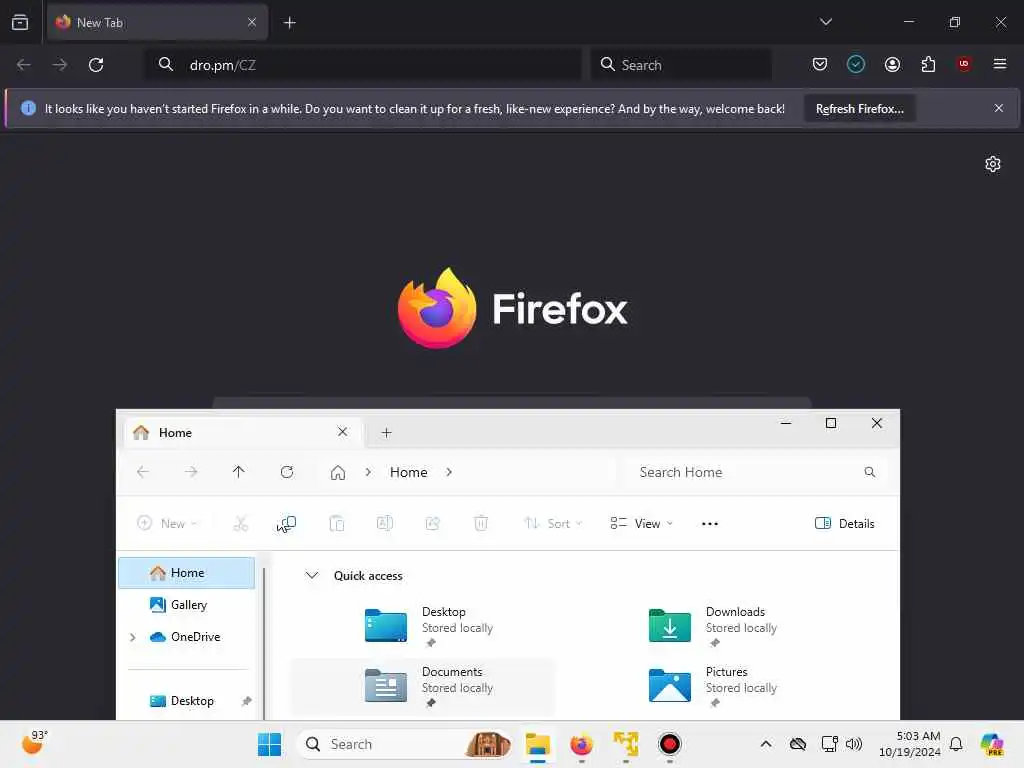Image resolution: width=1024 pixels, height=768 pixels.
Task: Click Delete trash icon in Explorer toolbar
Action: point(481,523)
